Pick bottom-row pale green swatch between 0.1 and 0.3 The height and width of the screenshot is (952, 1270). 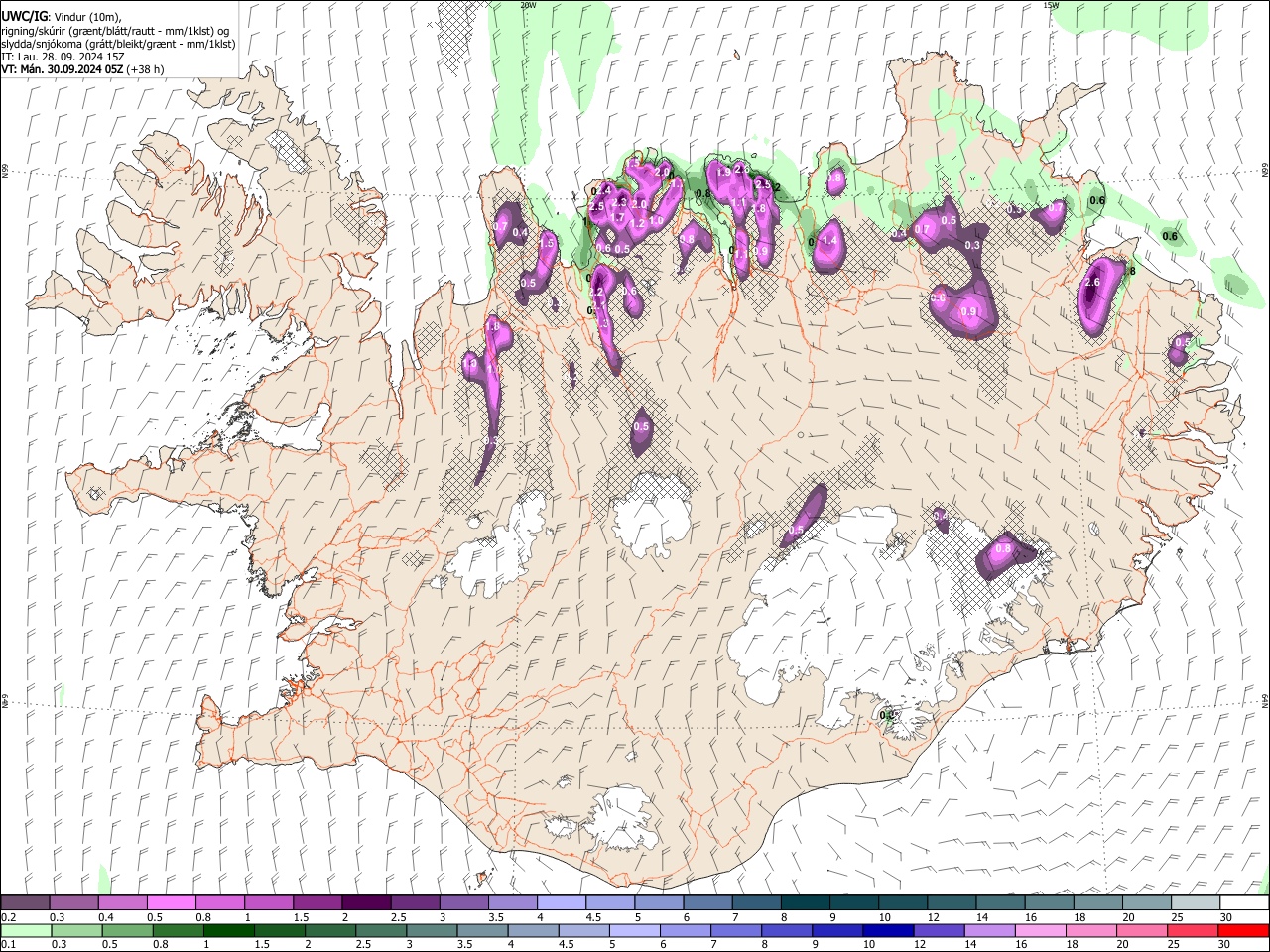[x=26, y=931]
